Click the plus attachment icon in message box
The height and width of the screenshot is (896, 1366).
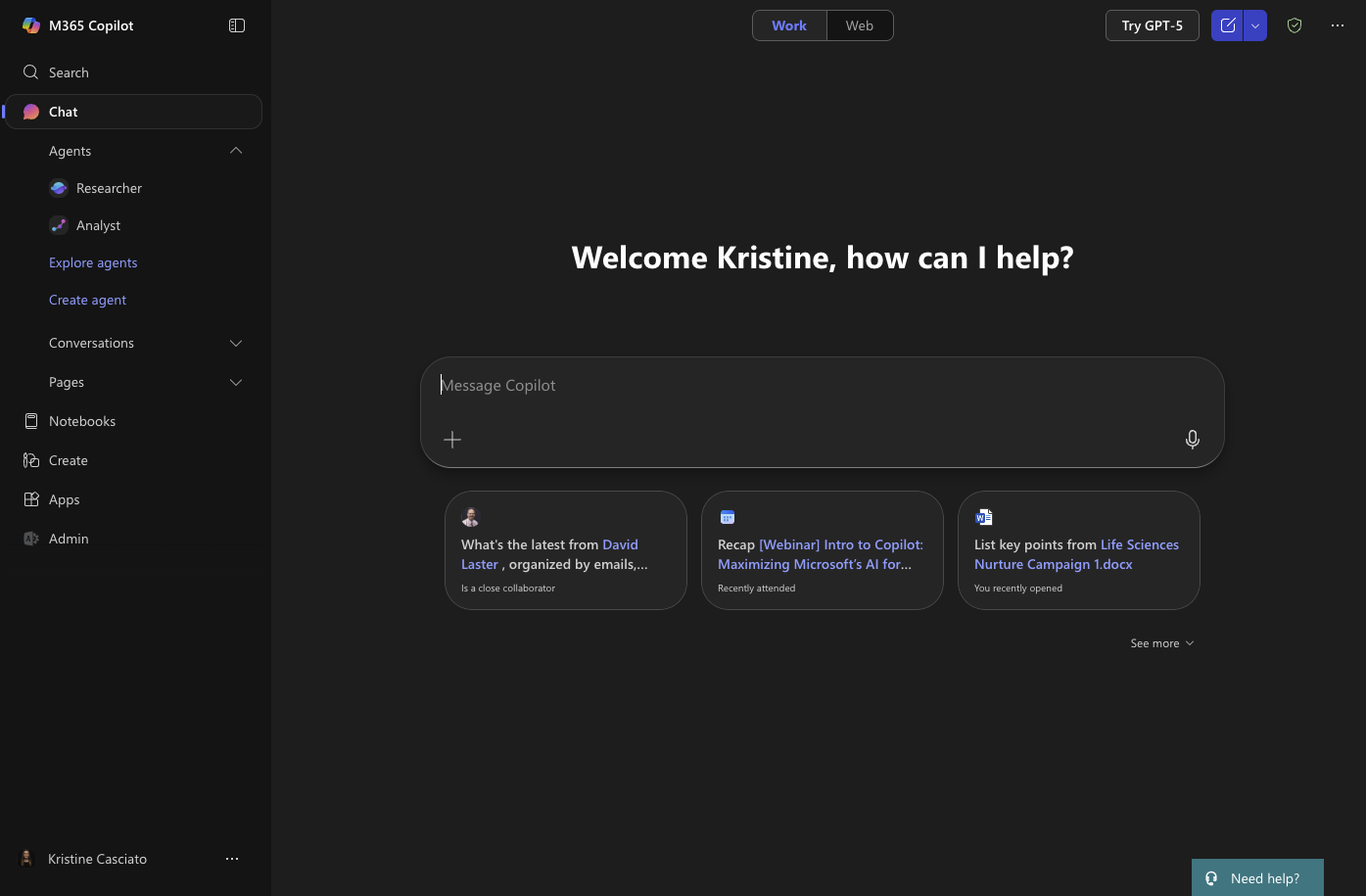452,440
